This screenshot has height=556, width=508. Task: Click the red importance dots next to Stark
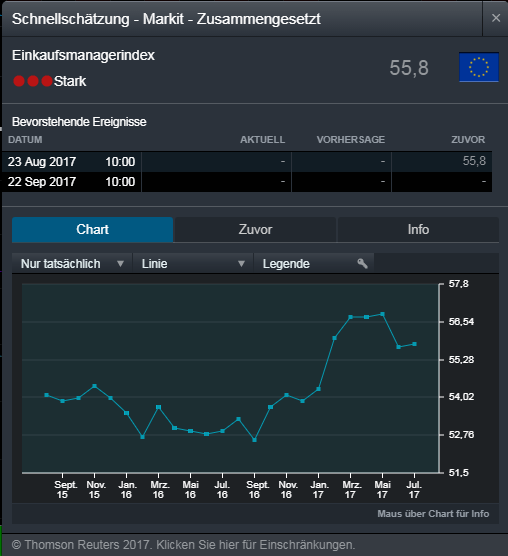click(x=33, y=81)
